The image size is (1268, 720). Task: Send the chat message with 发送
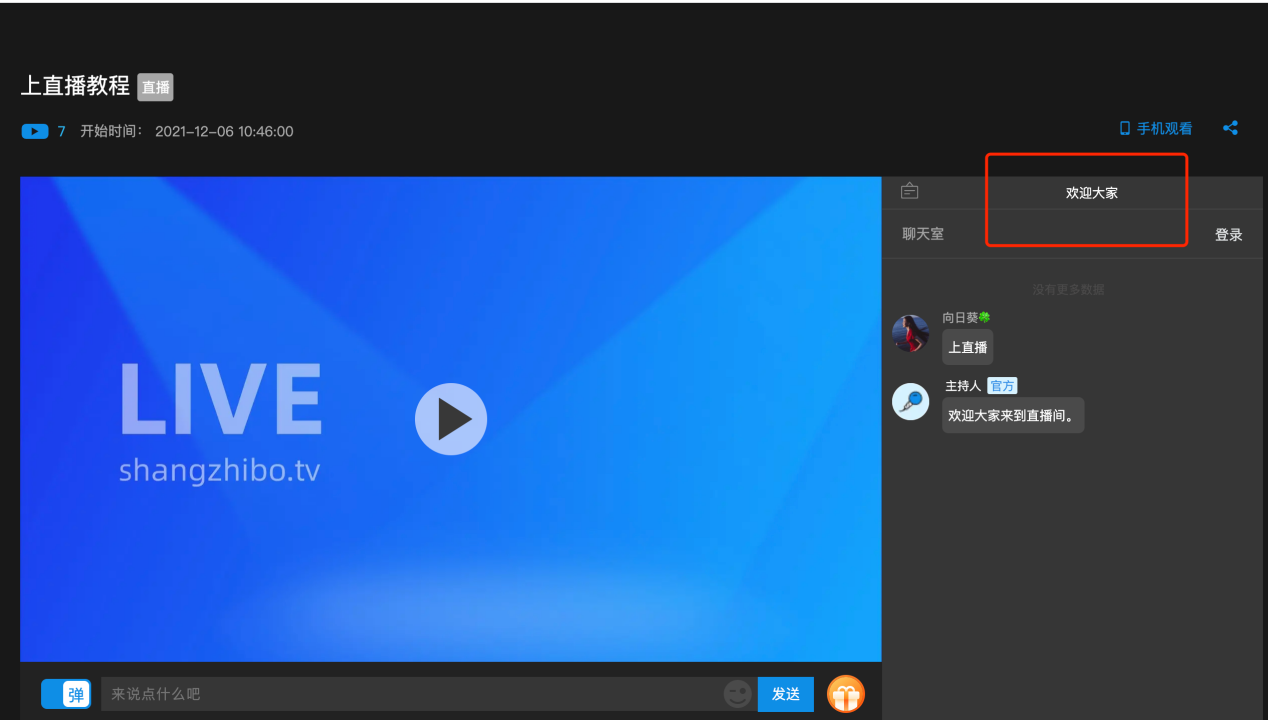tap(786, 694)
